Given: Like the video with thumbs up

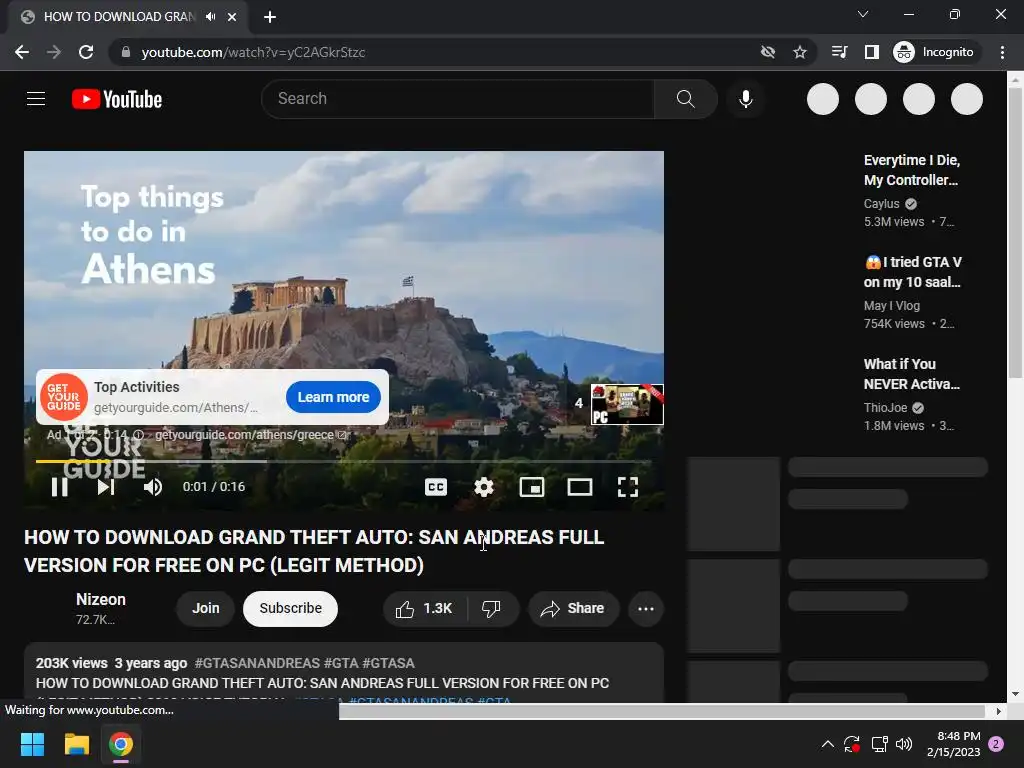Looking at the screenshot, I should [x=425, y=609].
